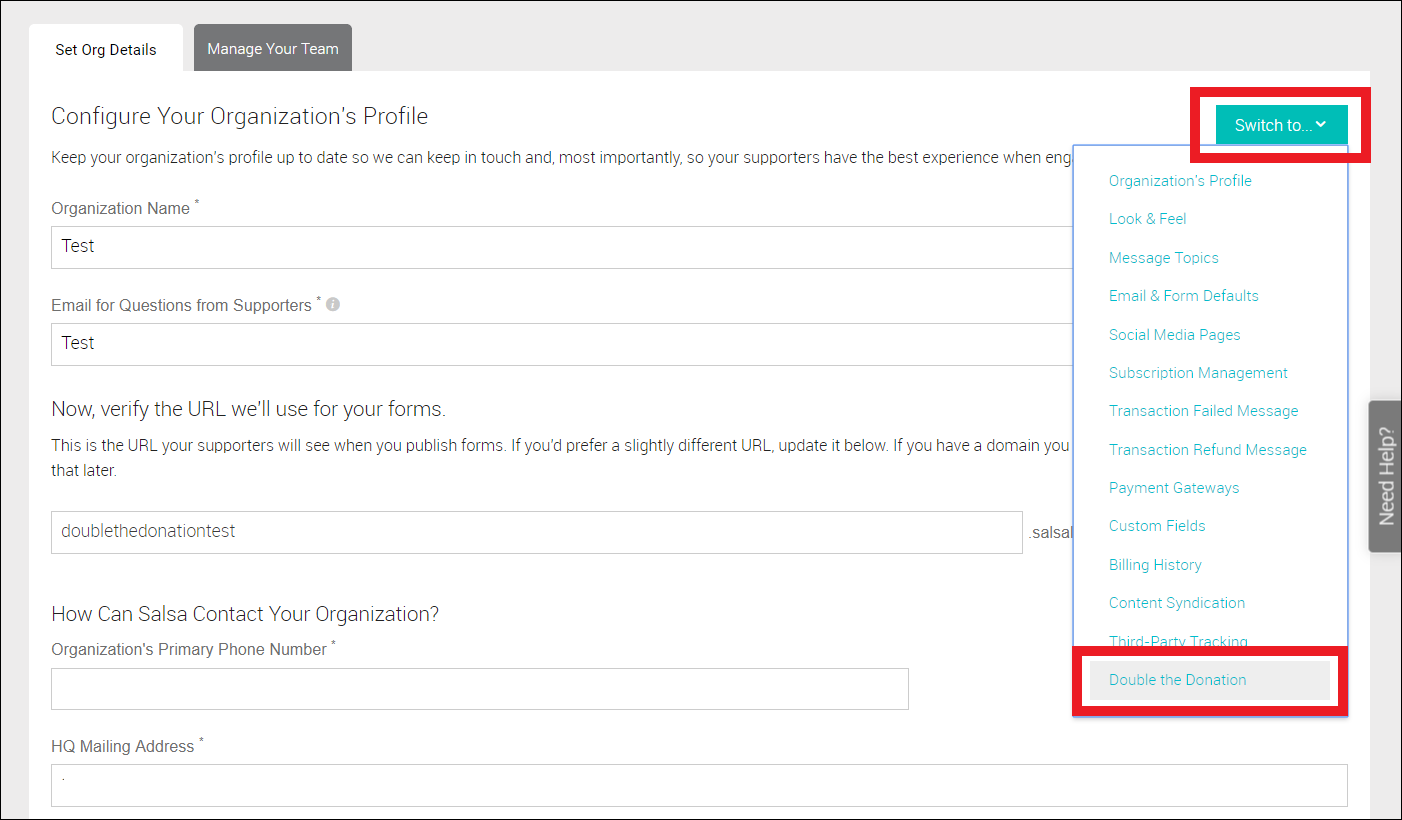Click the Organization's Primary Phone Number field

(x=479, y=688)
